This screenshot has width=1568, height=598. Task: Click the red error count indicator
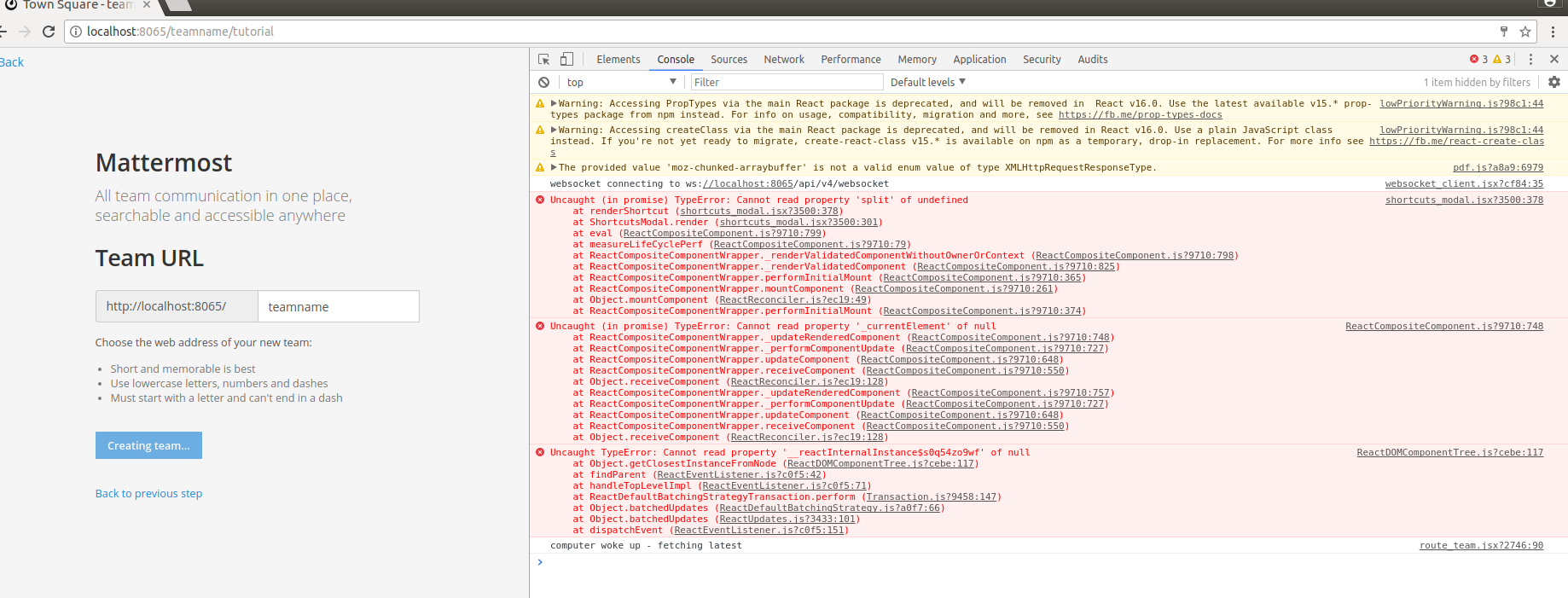[x=1478, y=59]
